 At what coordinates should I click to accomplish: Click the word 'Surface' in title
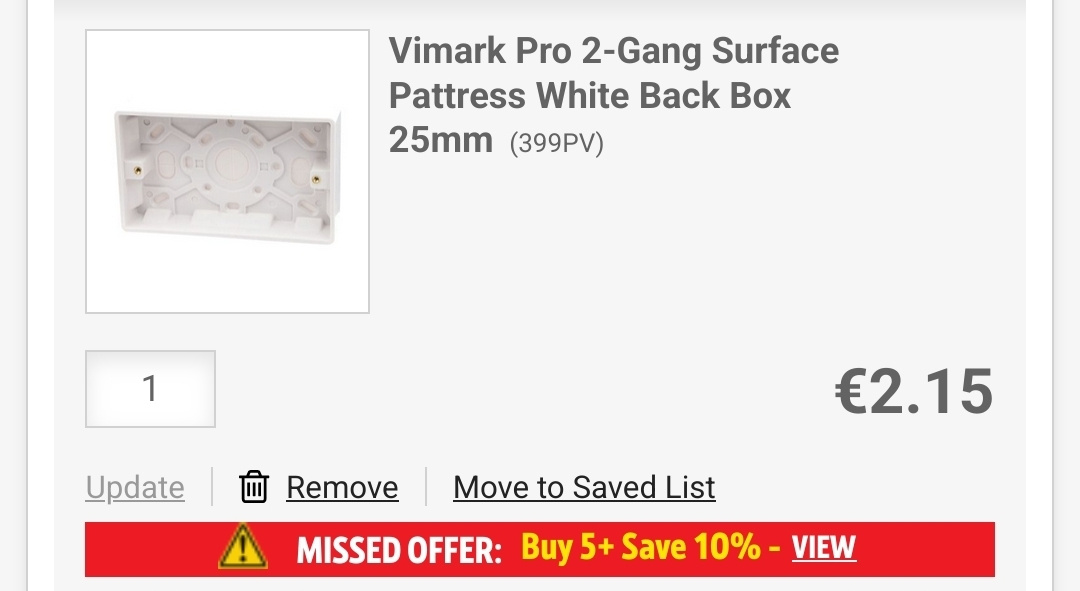pyautogui.click(x=776, y=50)
